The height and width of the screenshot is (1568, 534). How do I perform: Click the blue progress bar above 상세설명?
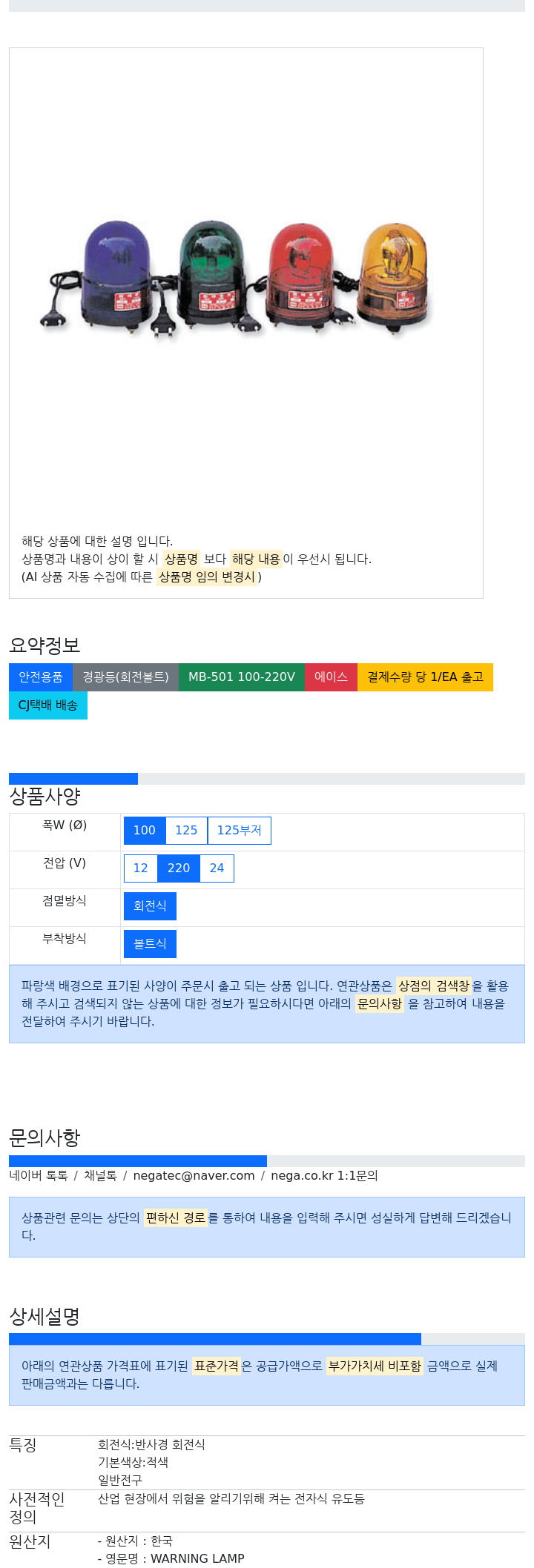pos(215,1340)
